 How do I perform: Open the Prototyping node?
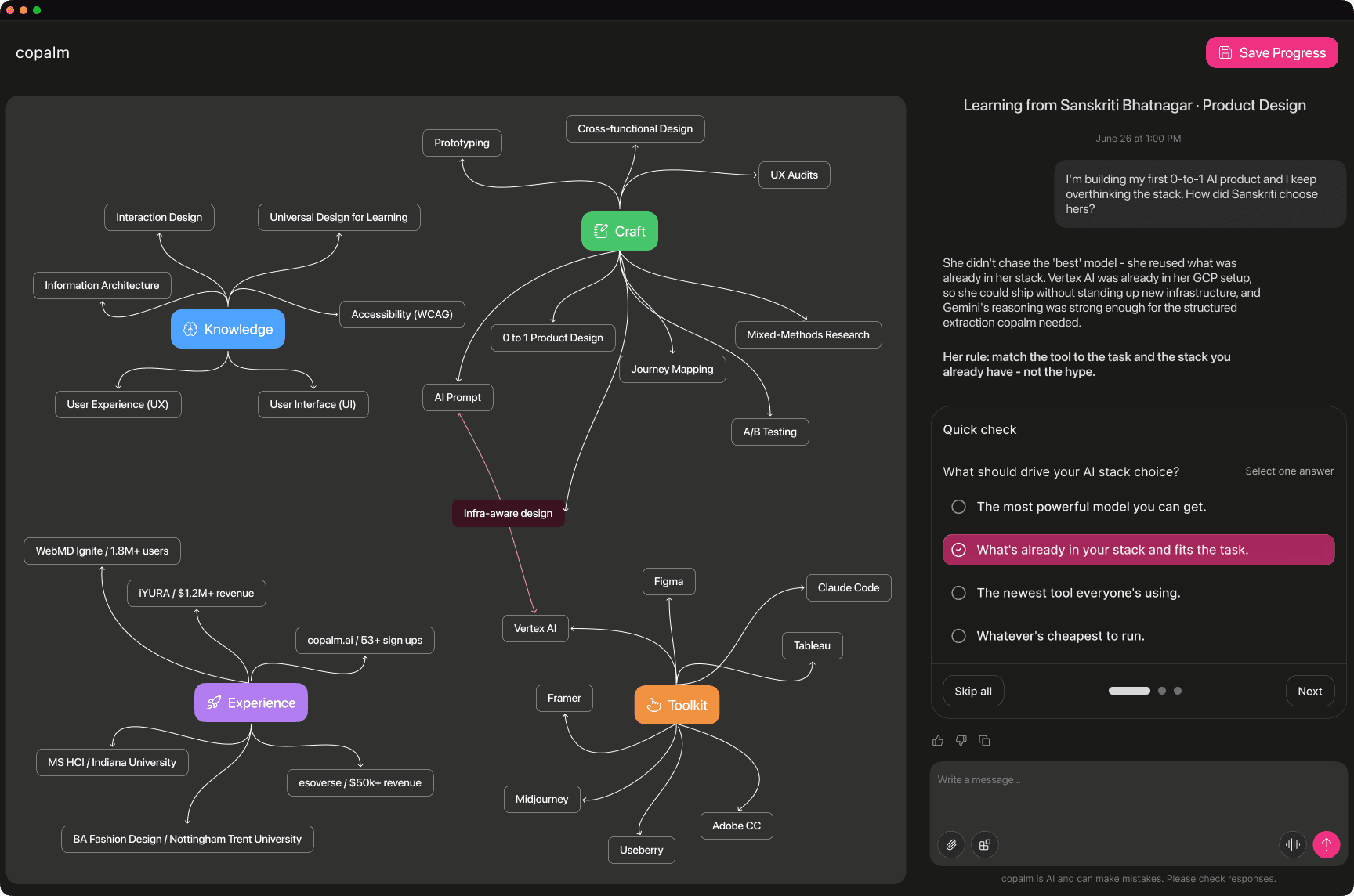click(x=462, y=143)
